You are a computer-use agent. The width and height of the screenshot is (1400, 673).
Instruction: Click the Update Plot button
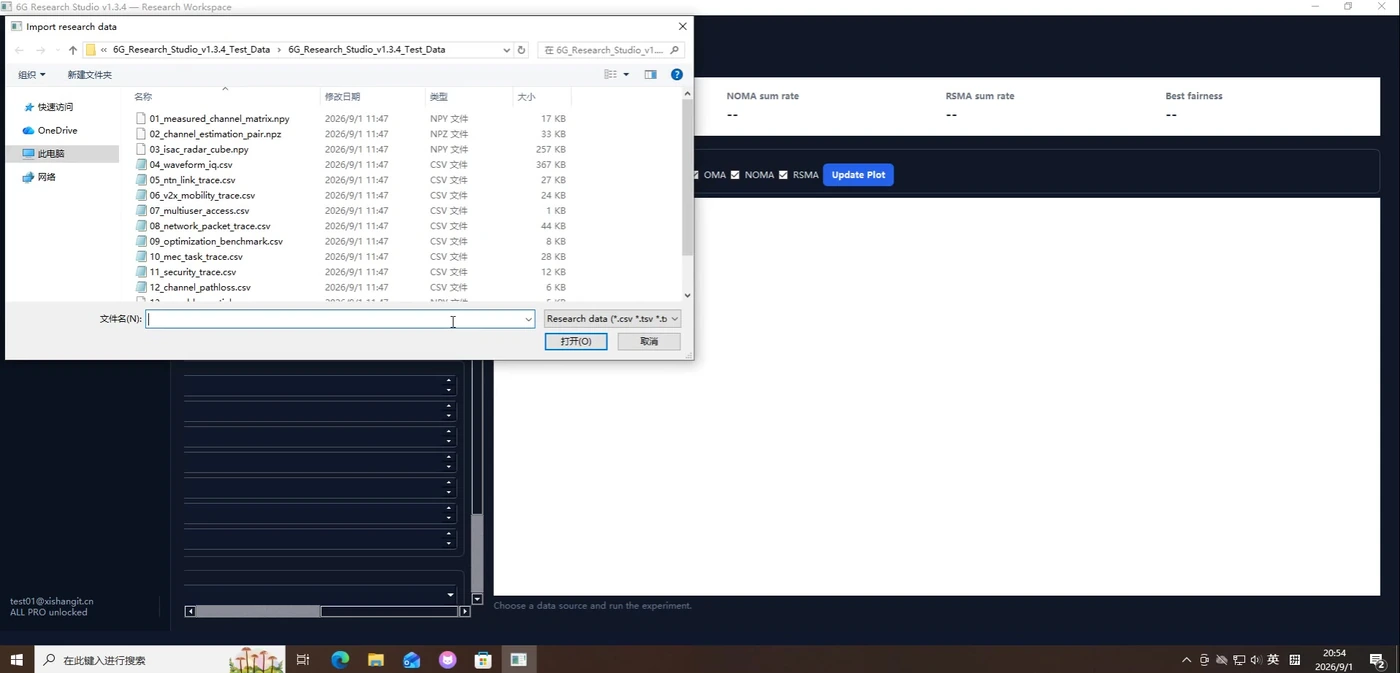coord(858,175)
